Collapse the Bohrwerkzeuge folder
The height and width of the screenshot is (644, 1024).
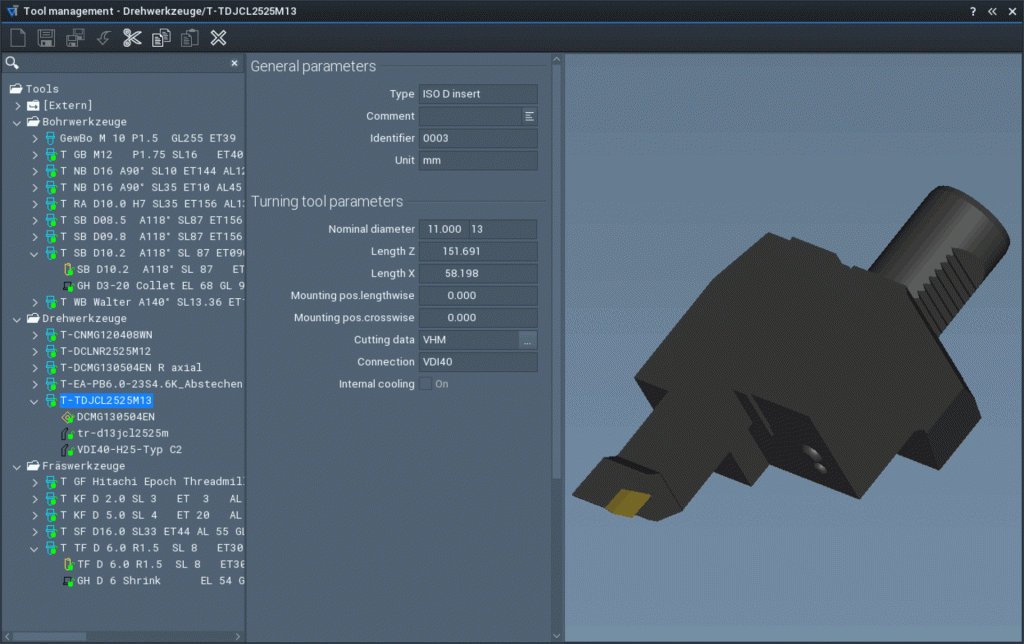point(18,122)
